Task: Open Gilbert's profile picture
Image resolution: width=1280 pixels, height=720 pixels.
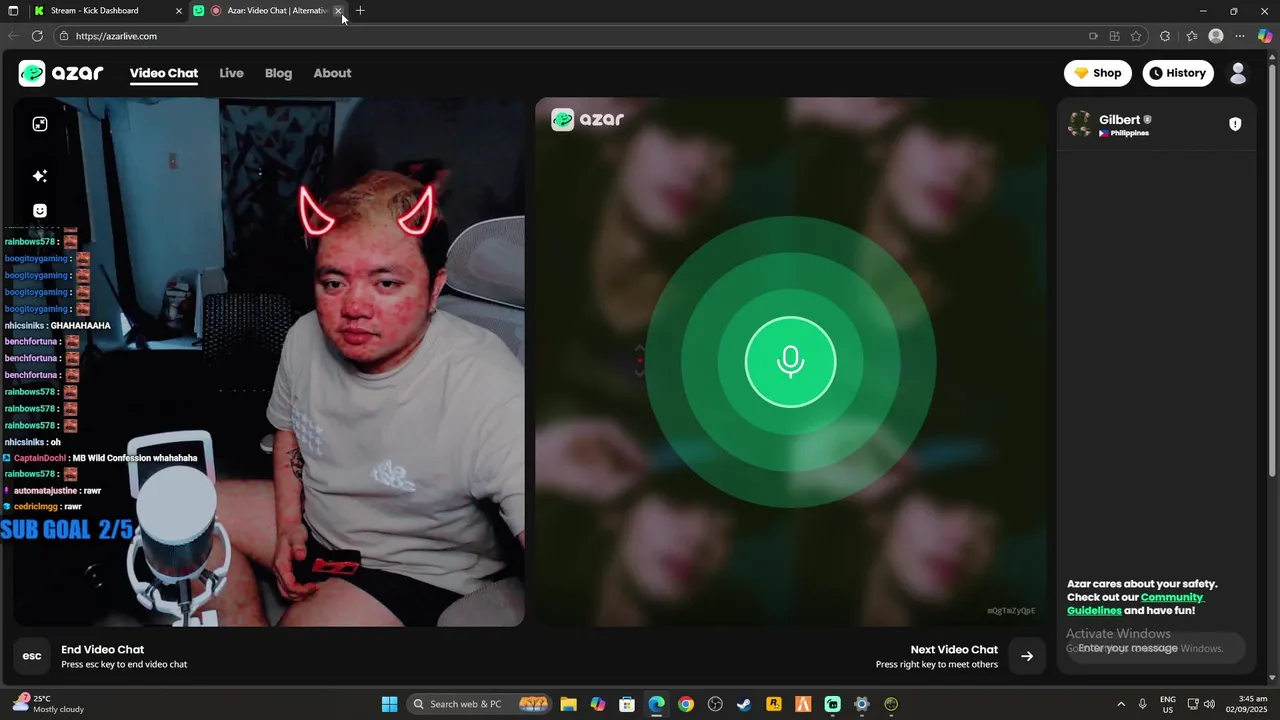Action: click(x=1080, y=124)
